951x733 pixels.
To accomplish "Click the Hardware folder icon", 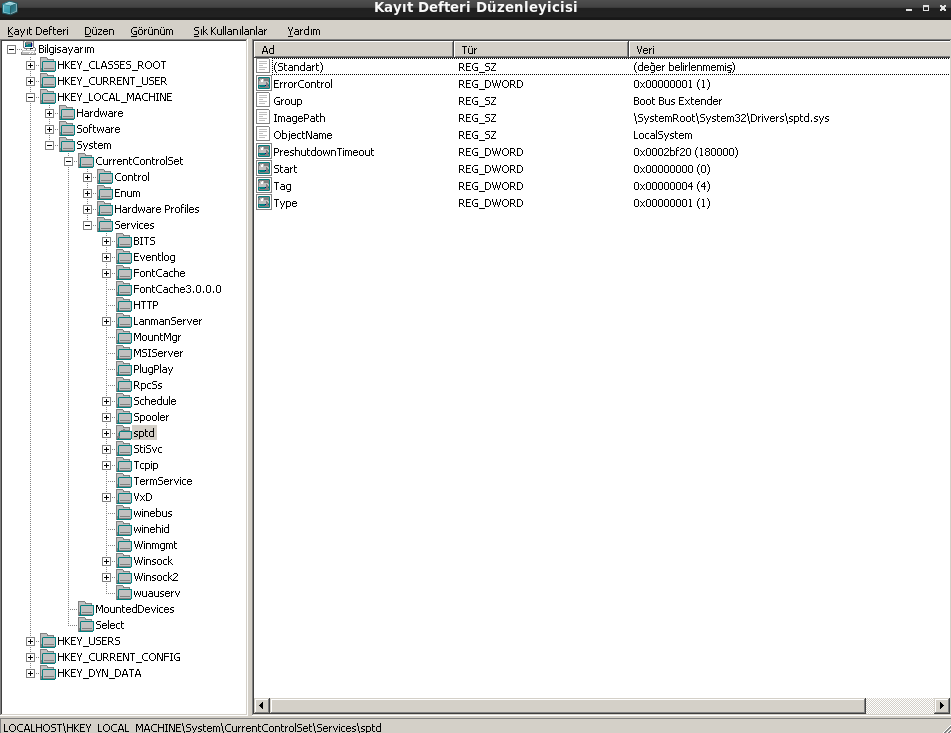I will pos(67,113).
